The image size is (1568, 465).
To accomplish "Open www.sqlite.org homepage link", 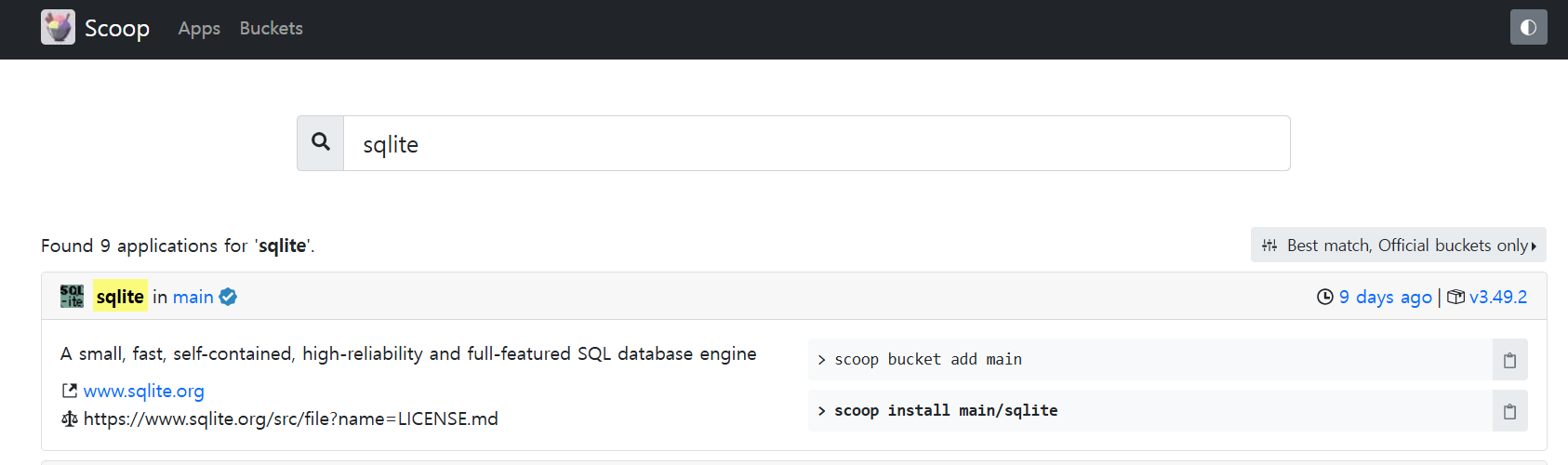I will tap(144, 391).
